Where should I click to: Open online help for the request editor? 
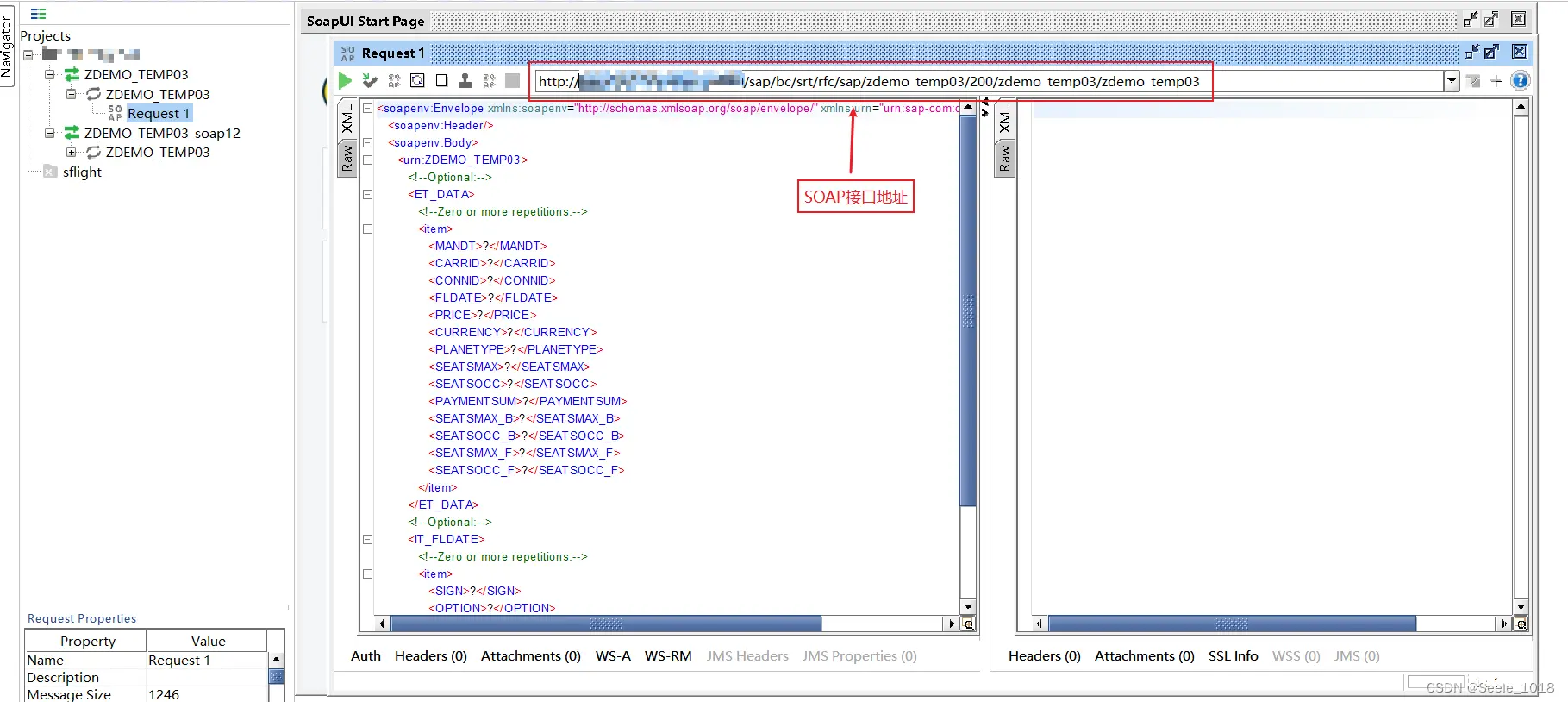(1521, 81)
